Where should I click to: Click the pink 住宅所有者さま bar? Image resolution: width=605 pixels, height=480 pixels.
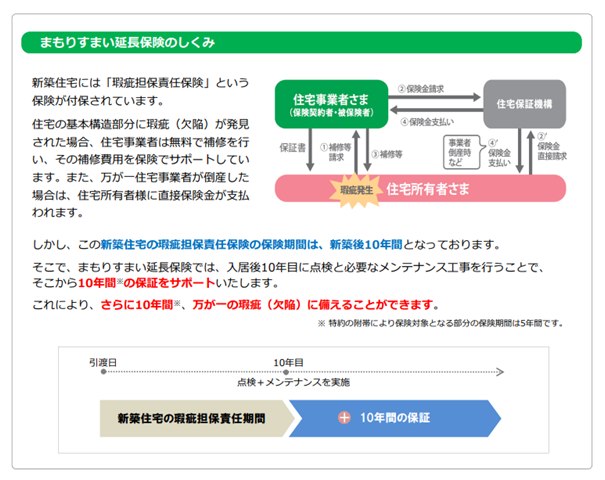pos(420,188)
